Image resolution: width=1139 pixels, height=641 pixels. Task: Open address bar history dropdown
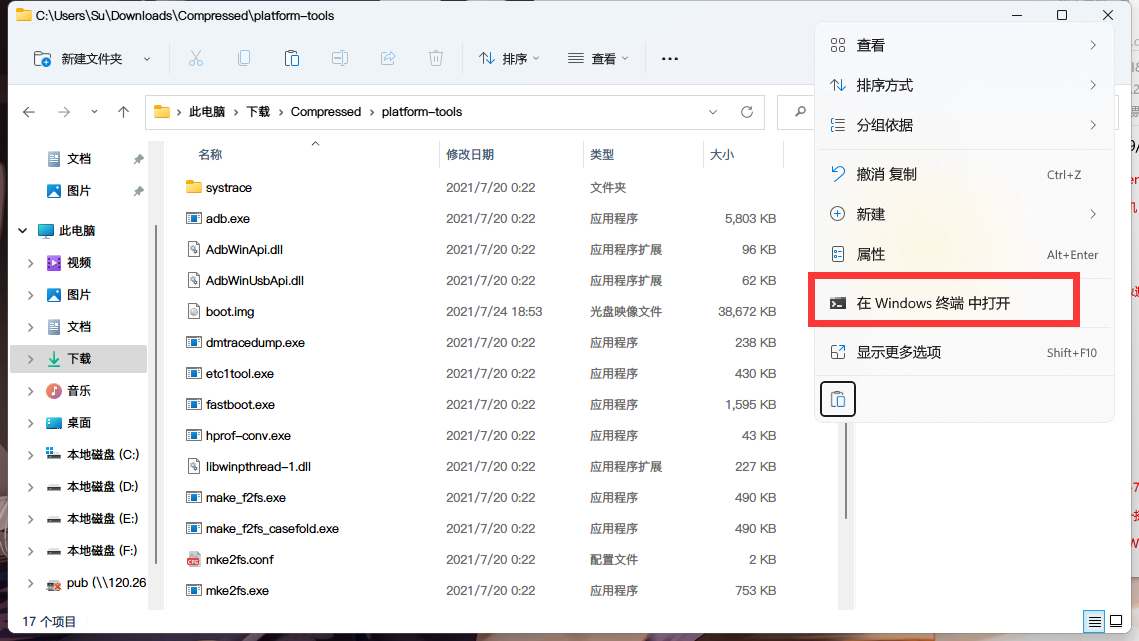pos(713,112)
